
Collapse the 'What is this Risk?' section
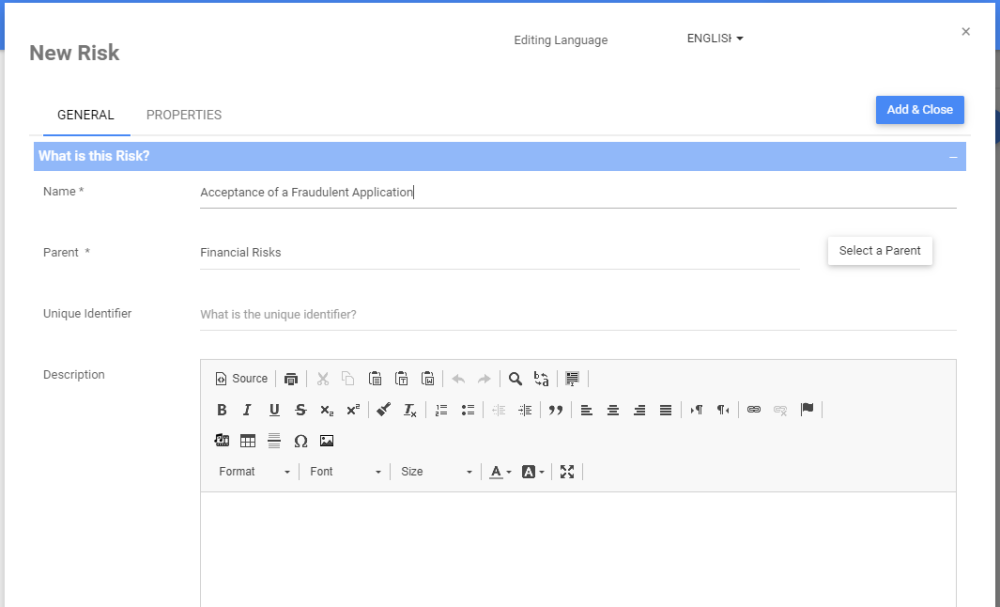(953, 157)
